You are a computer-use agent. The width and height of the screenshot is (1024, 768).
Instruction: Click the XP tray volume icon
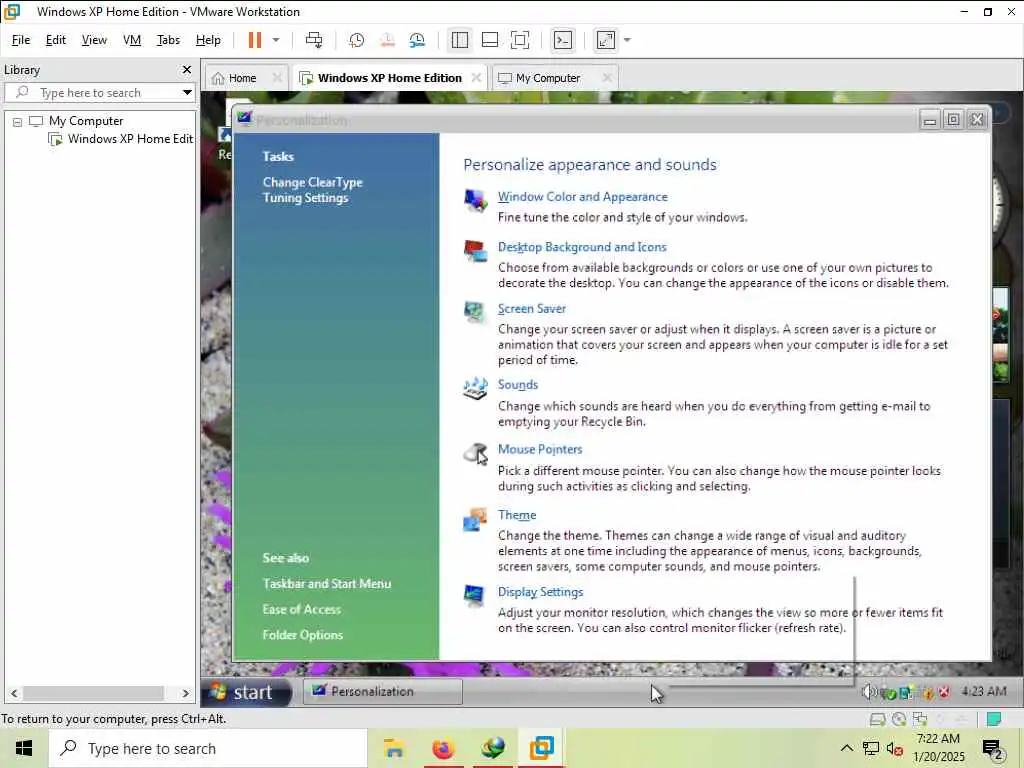(x=868, y=692)
